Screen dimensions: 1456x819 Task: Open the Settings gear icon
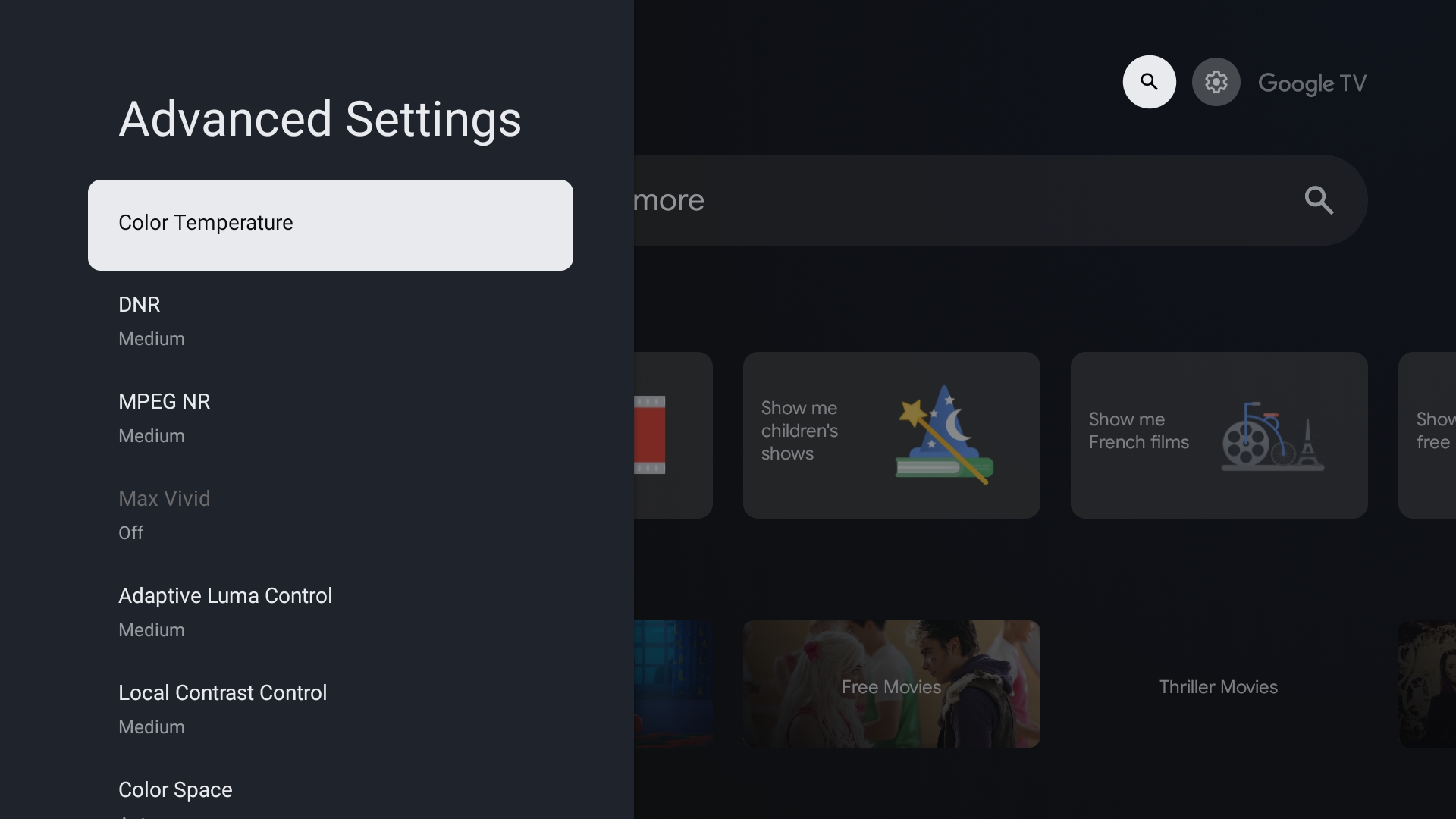click(x=1216, y=82)
